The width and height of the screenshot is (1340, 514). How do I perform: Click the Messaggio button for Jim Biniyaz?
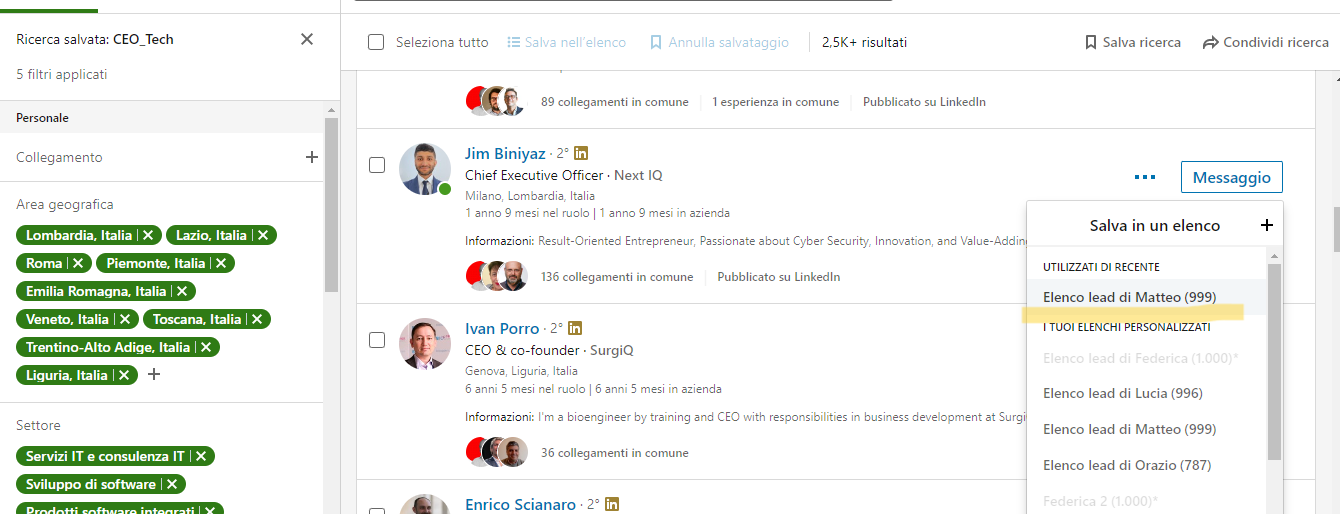[1231, 177]
